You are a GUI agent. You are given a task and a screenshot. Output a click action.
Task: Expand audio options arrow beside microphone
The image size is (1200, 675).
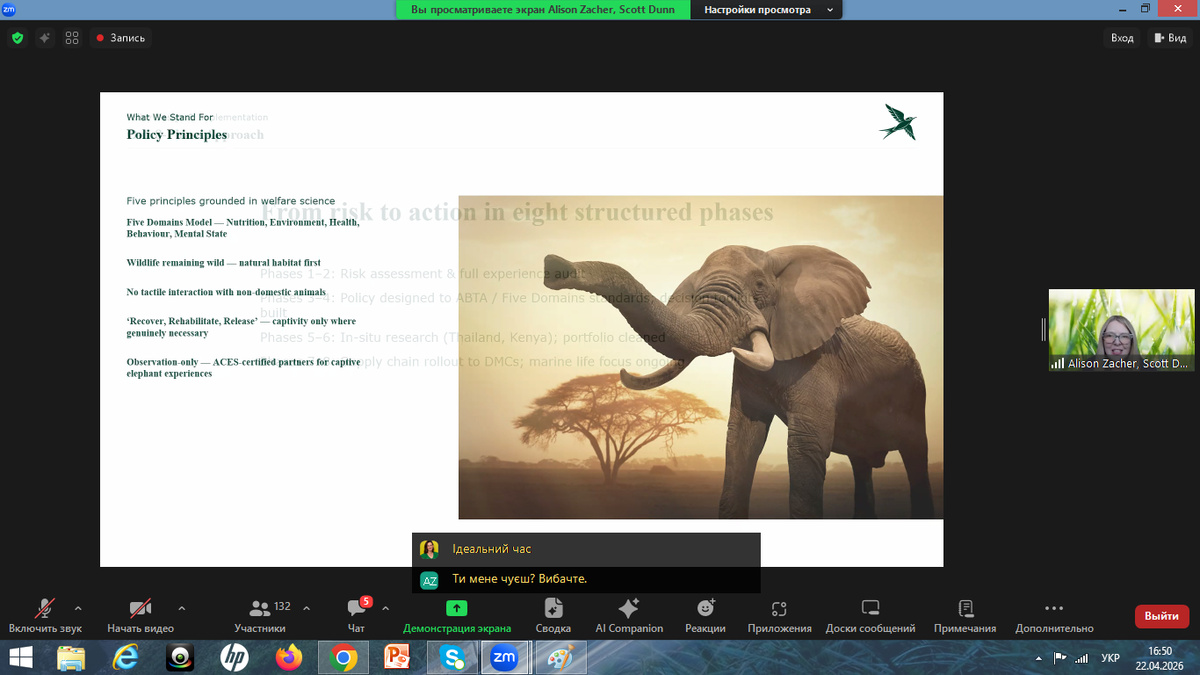78,607
